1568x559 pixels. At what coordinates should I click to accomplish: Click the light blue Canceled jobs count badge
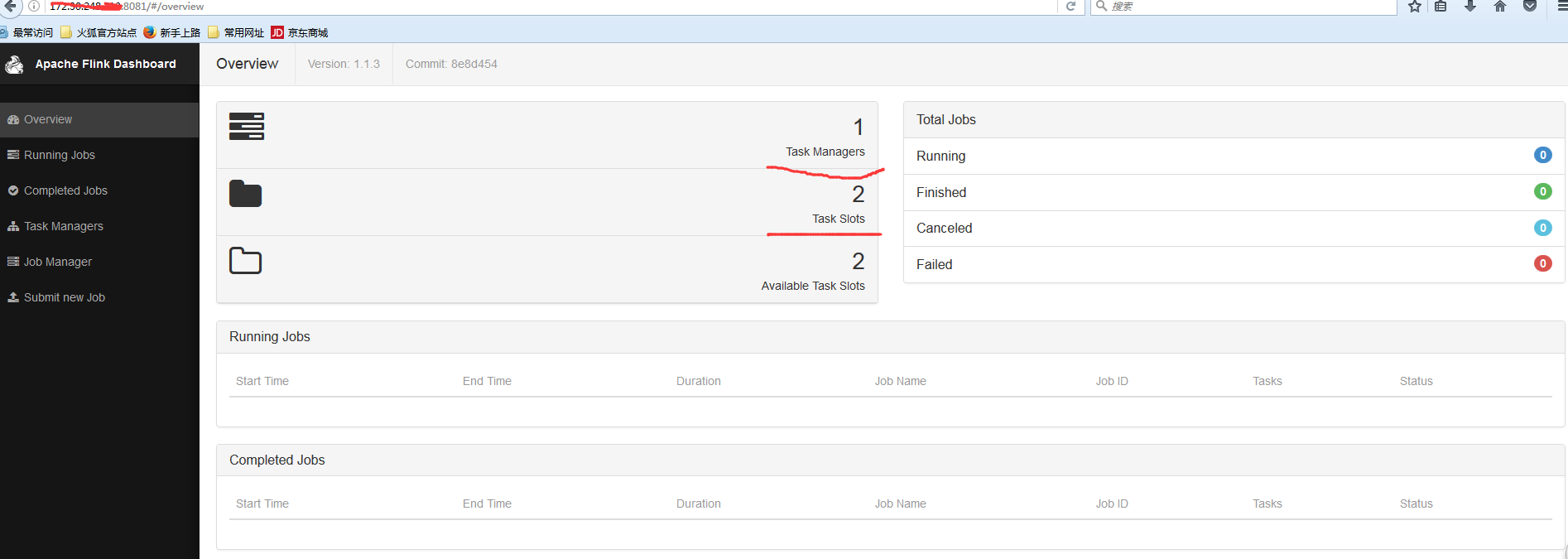(1543, 228)
